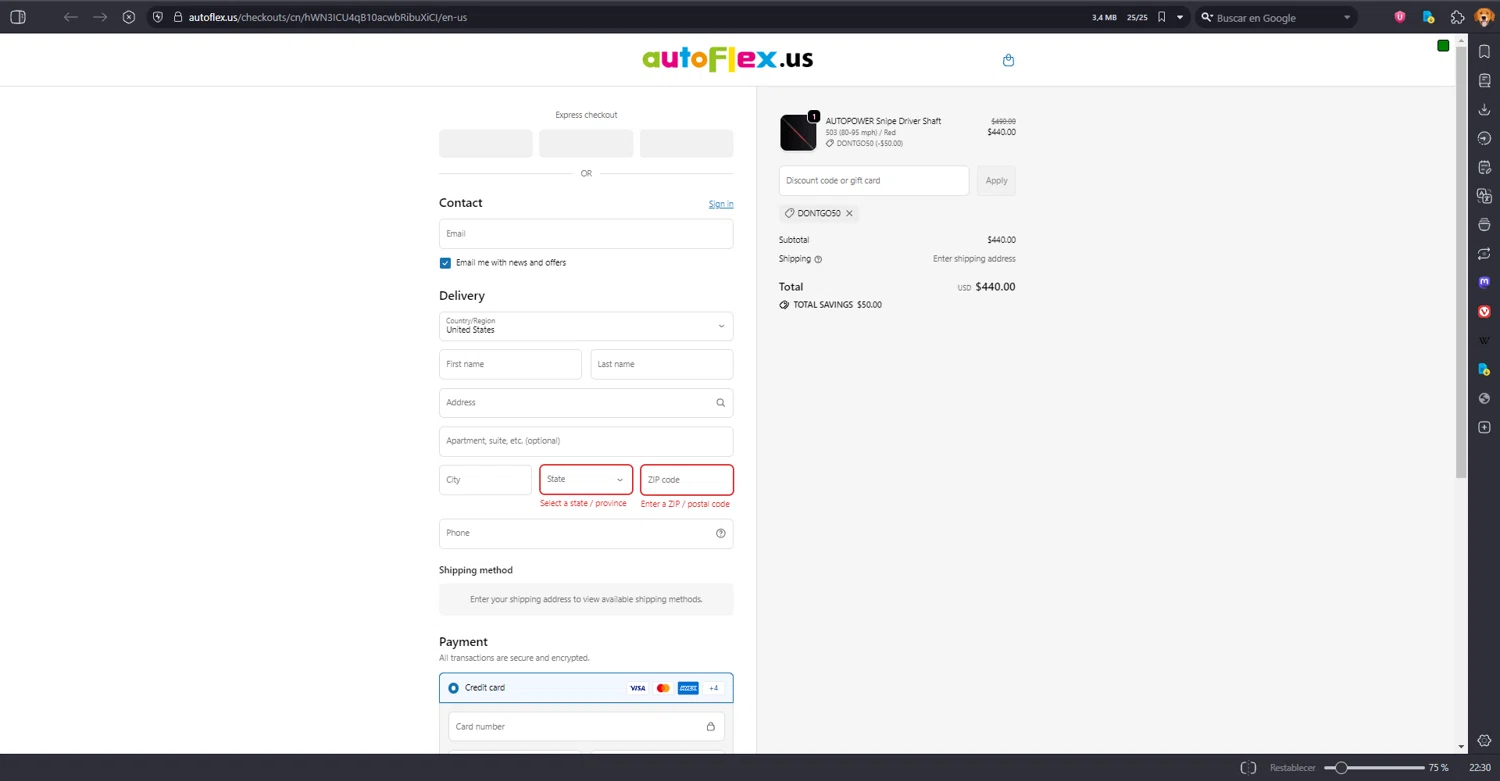
Task: Select the Credit card radio button
Action: click(x=453, y=688)
